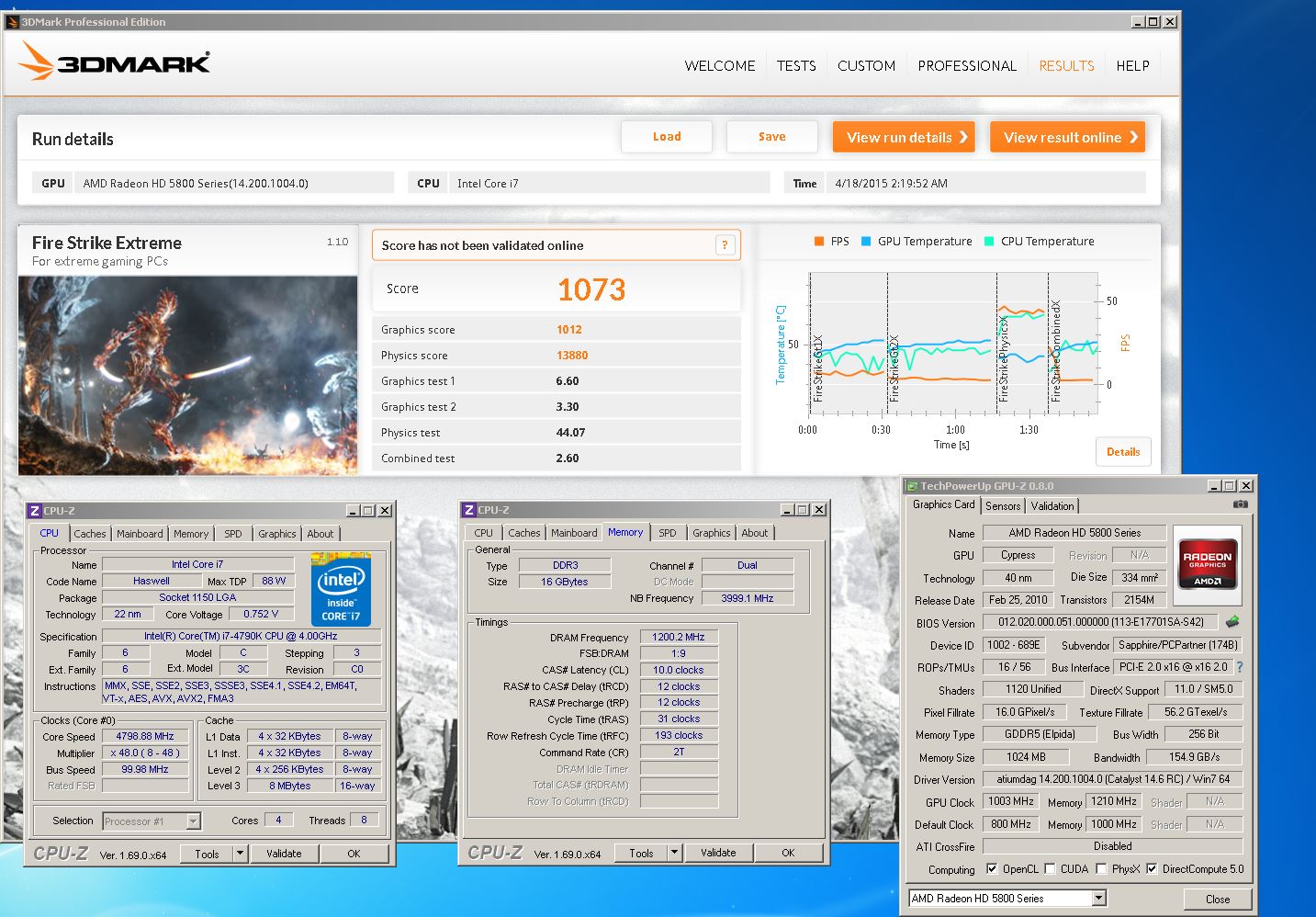Open the Tools dropdown arrow in CPU-Z Memory window
This screenshot has height=917, width=1316.
[x=674, y=853]
